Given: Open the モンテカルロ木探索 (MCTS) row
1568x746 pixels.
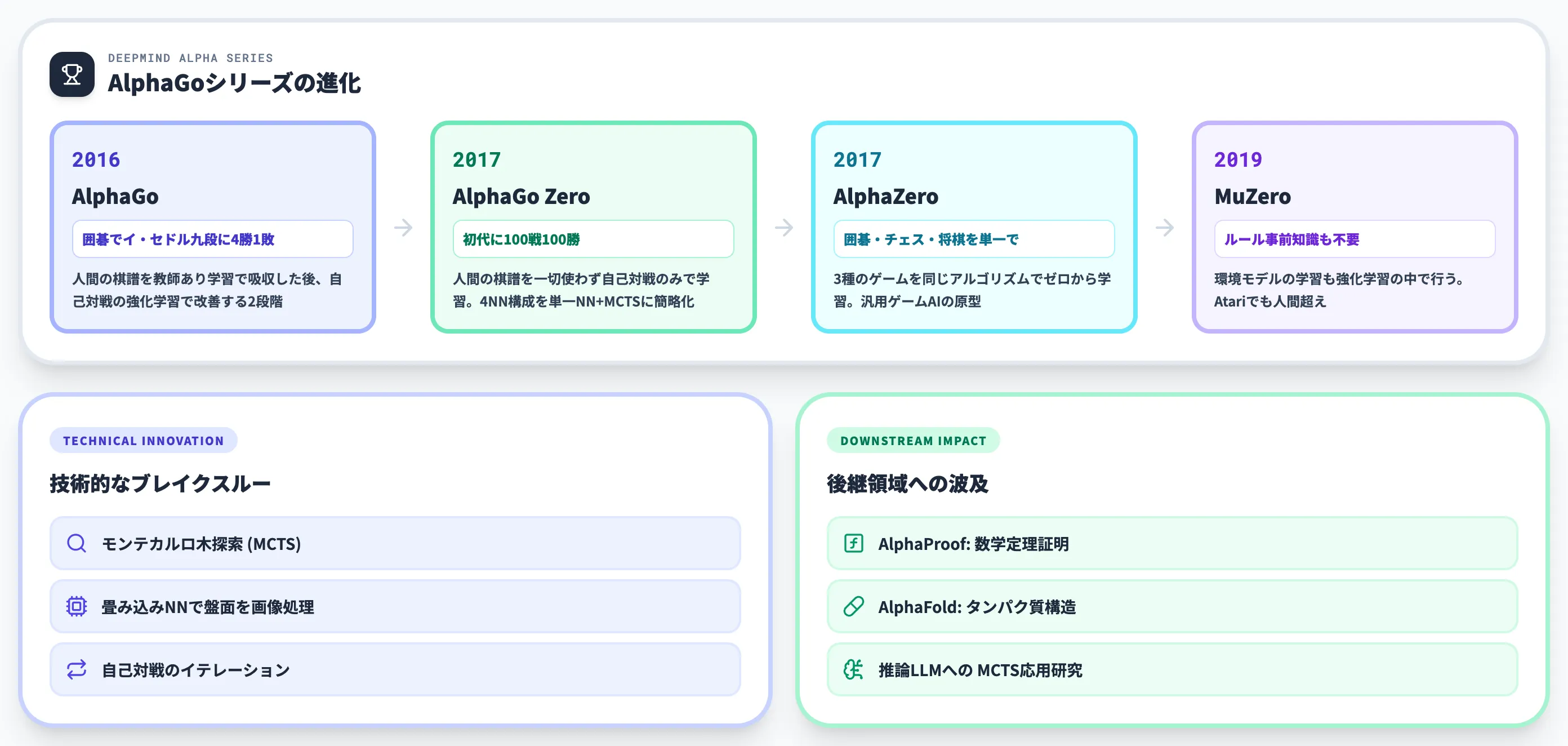Looking at the screenshot, I should [x=395, y=543].
